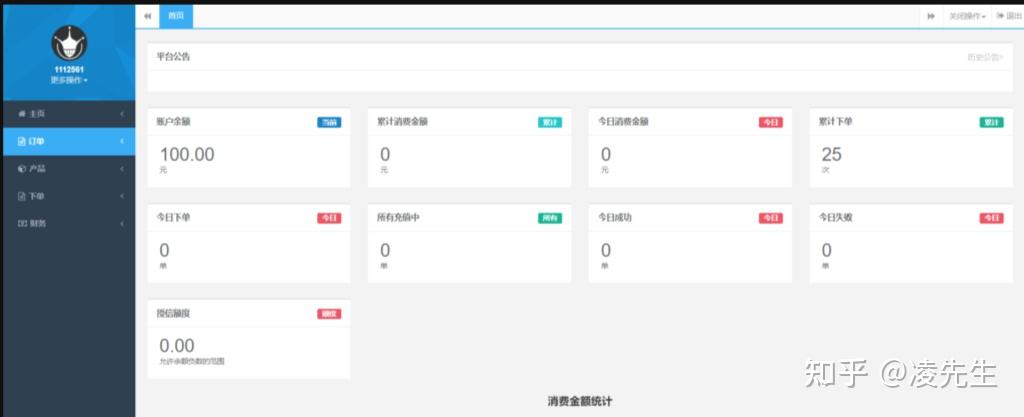This screenshot has width=1024, height=417.
Task: Click the 今日消费金额 card title
Action: (623, 121)
